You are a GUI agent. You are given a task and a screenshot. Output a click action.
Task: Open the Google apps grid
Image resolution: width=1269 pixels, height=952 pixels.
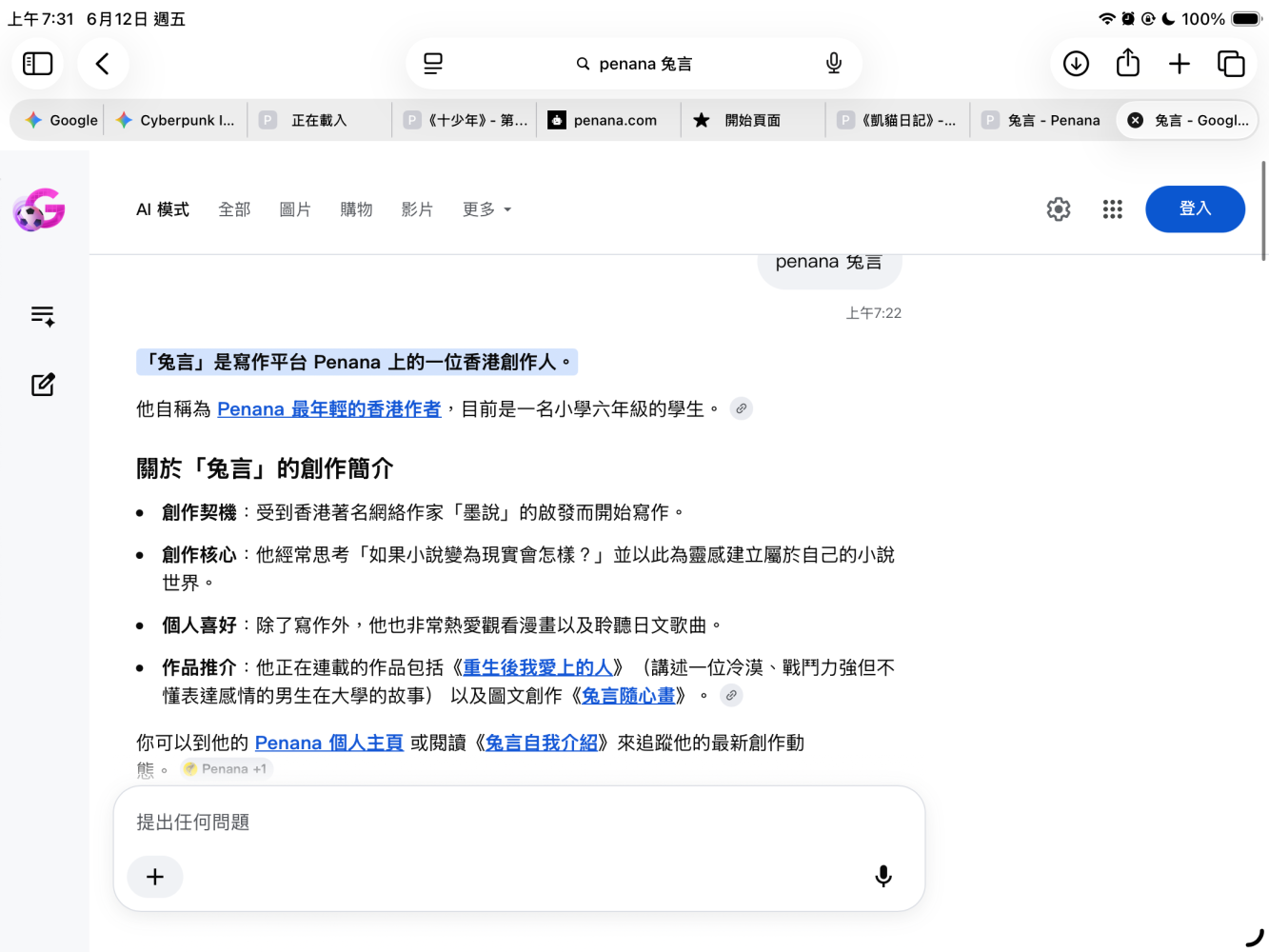1113,209
